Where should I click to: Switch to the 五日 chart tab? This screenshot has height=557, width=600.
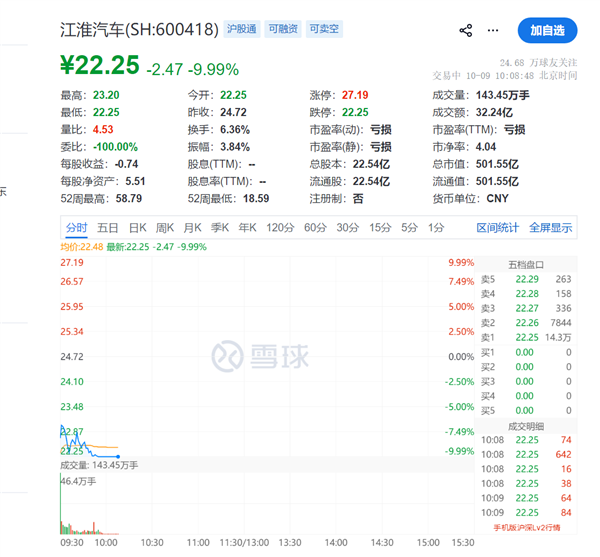tap(108, 228)
